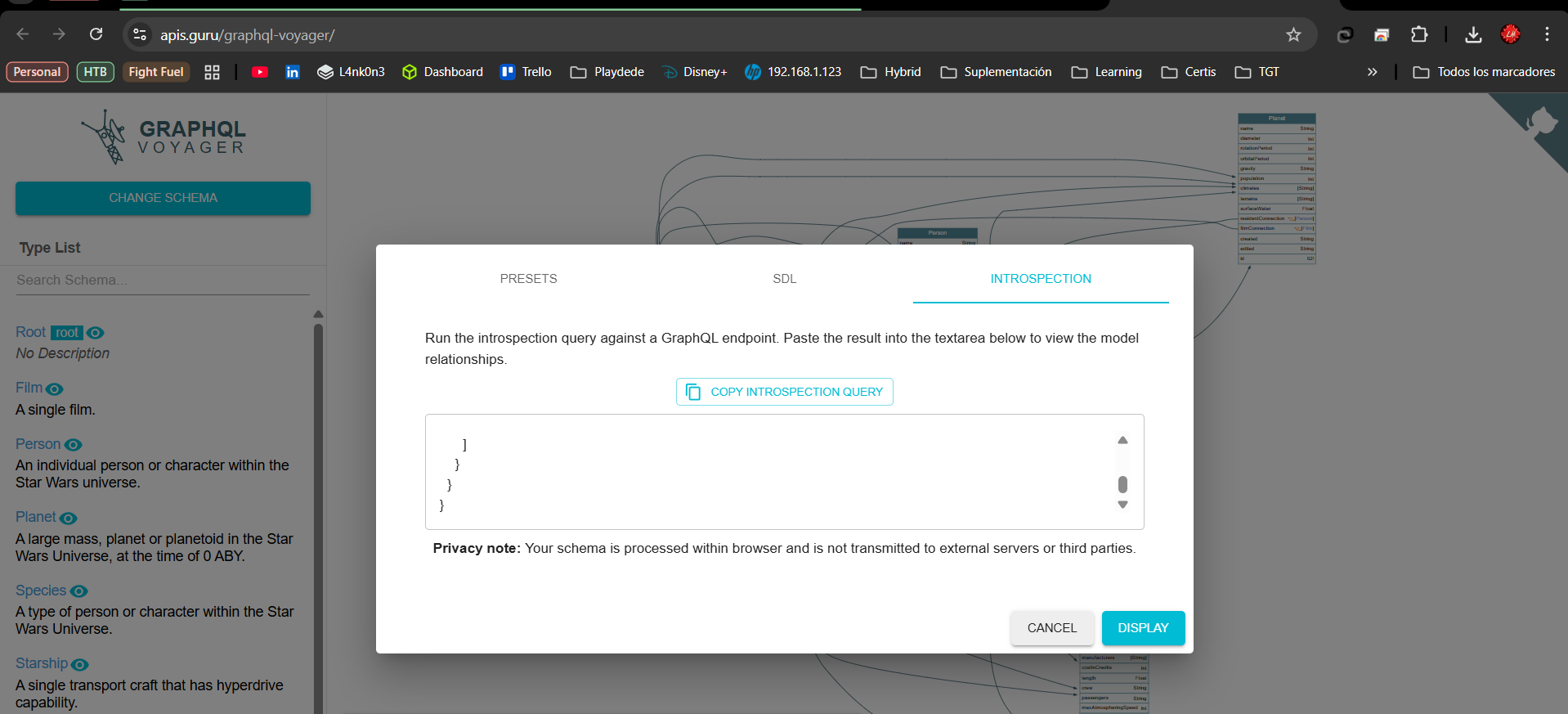Toggle the eye icon next to Planet
The height and width of the screenshot is (714, 1568).
pos(69,519)
